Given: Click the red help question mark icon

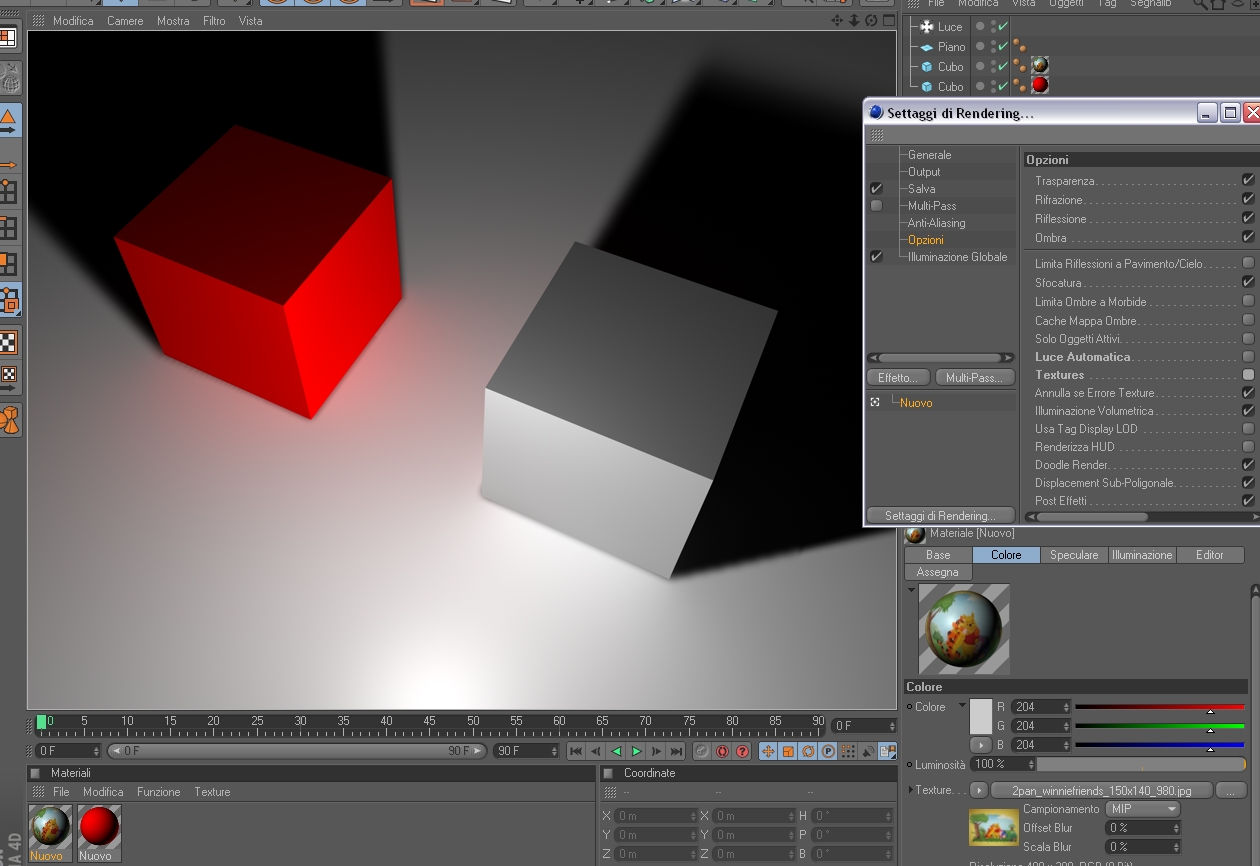Looking at the screenshot, I should pyautogui.click(x=742, y=751).
